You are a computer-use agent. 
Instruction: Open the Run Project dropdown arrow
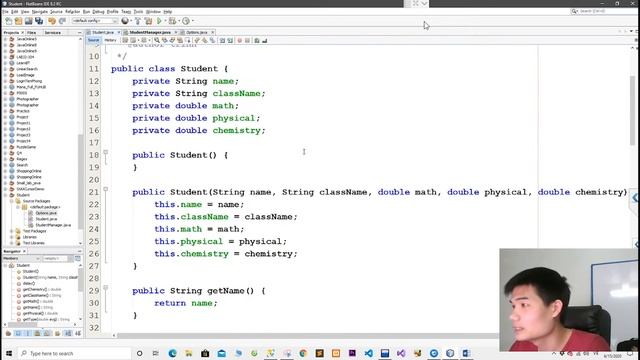[x=165, y=21]
